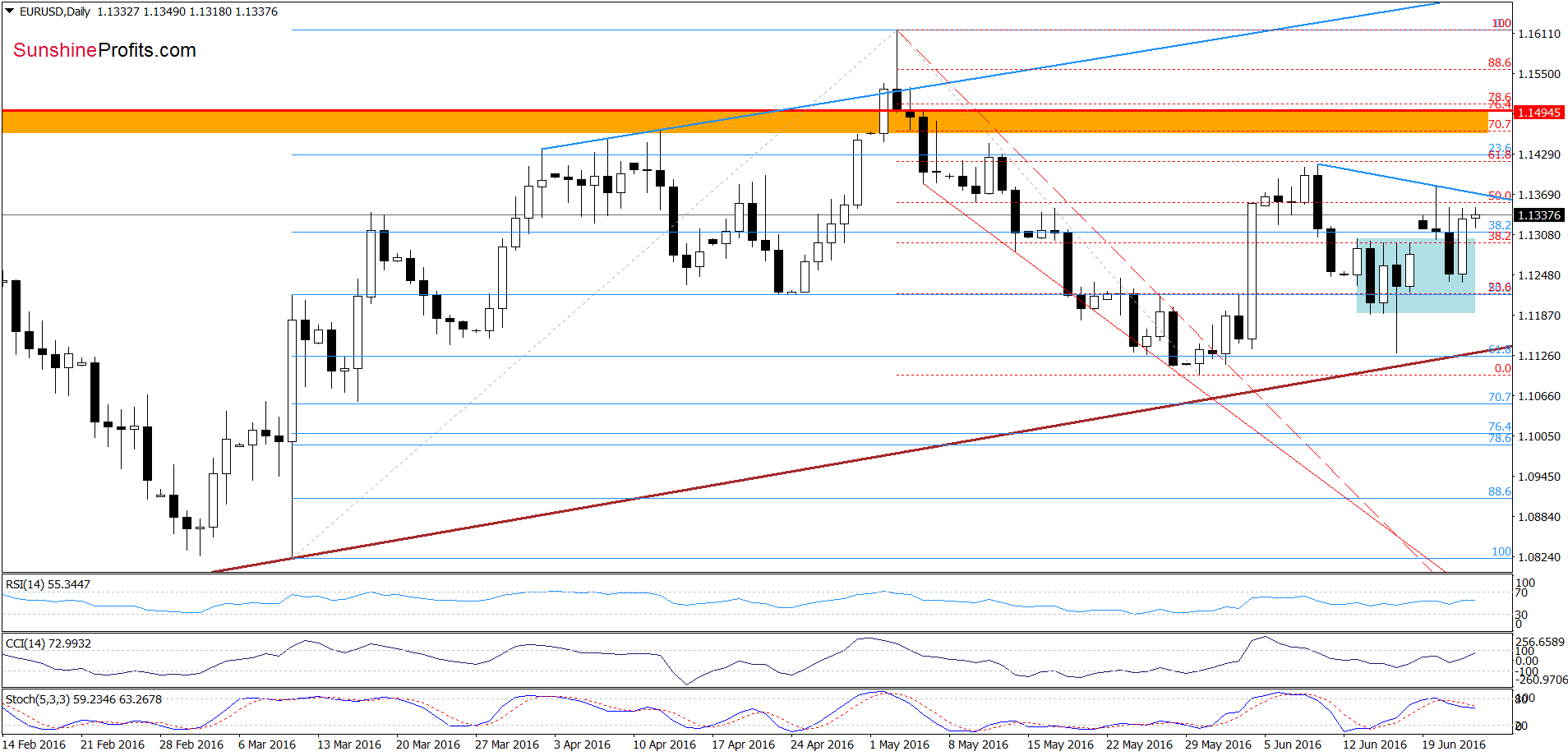
Task: Click the 1.12480 price axis label
Action: pos(1539,275)
